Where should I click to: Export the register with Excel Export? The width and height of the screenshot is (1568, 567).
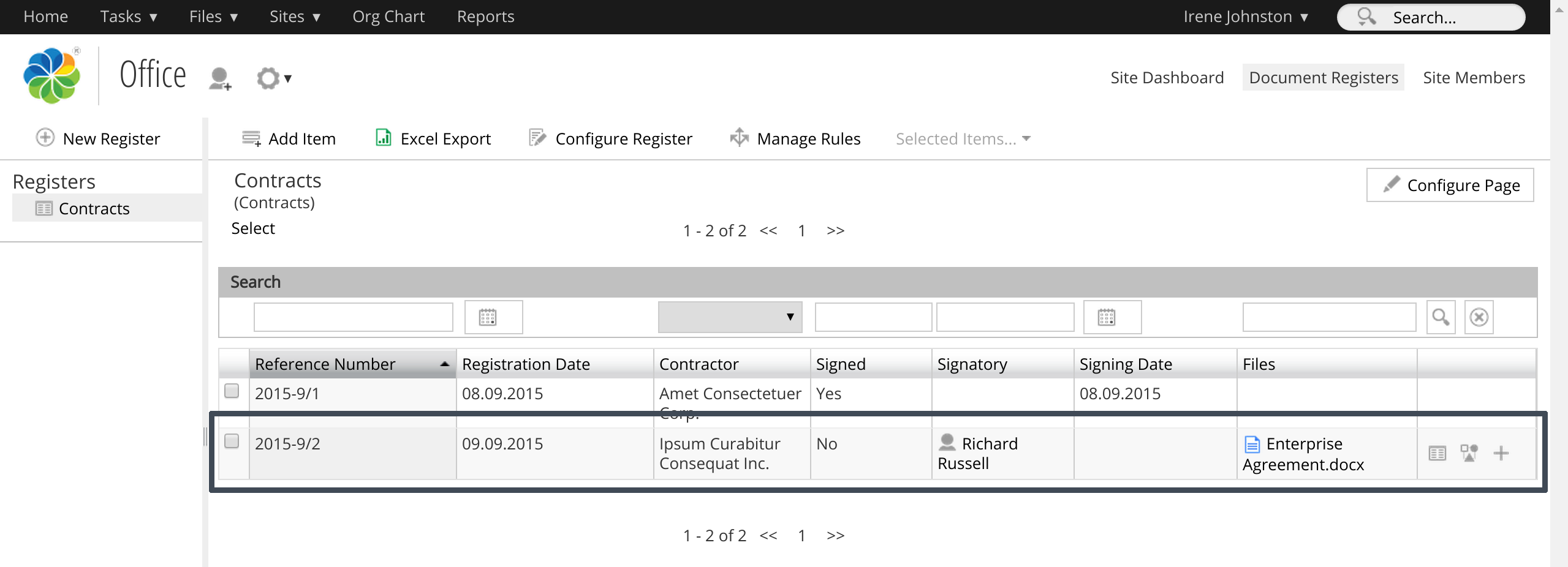[x=433, y=139]
